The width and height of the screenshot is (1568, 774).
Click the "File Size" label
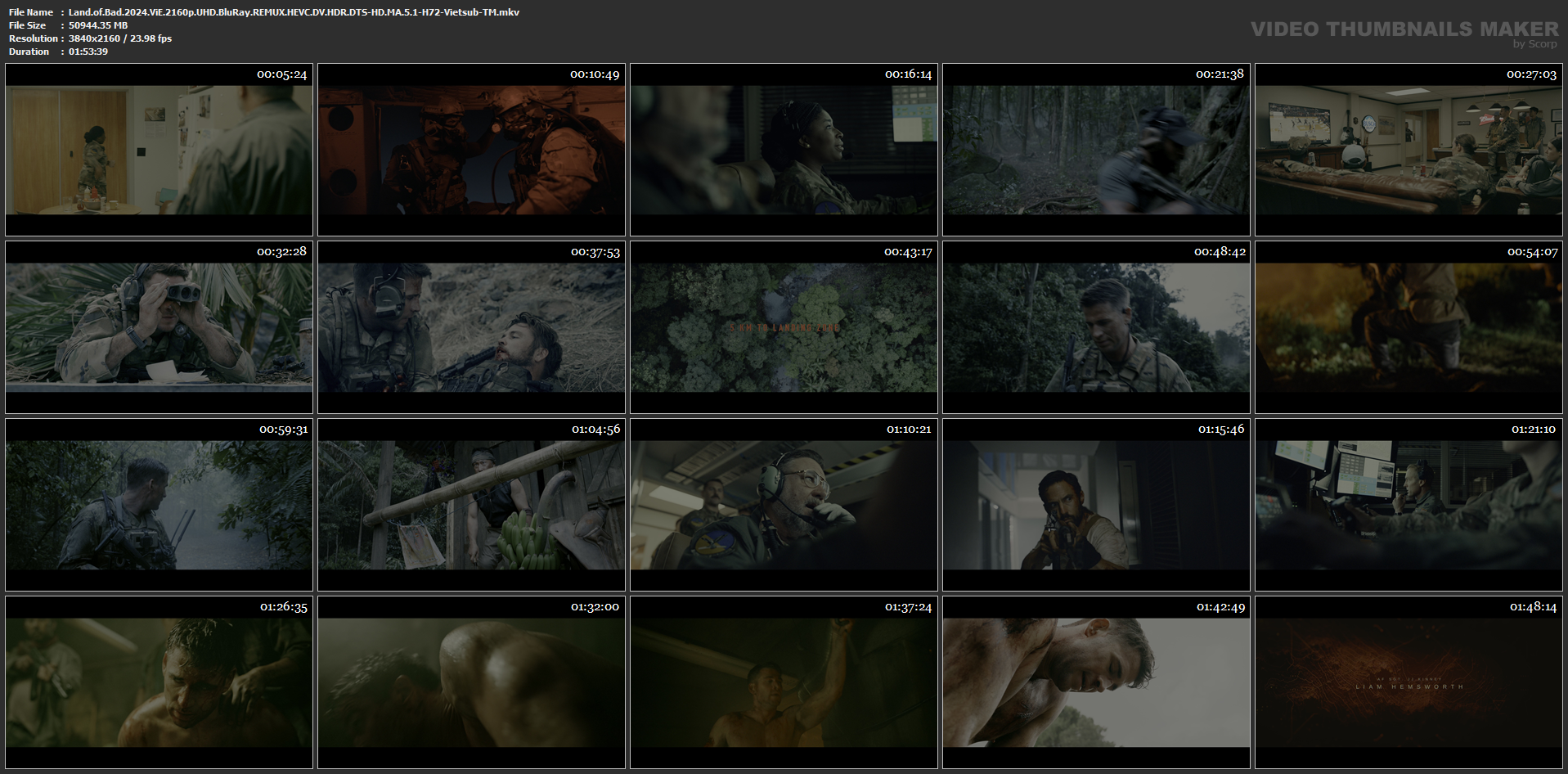pos(28,25)
